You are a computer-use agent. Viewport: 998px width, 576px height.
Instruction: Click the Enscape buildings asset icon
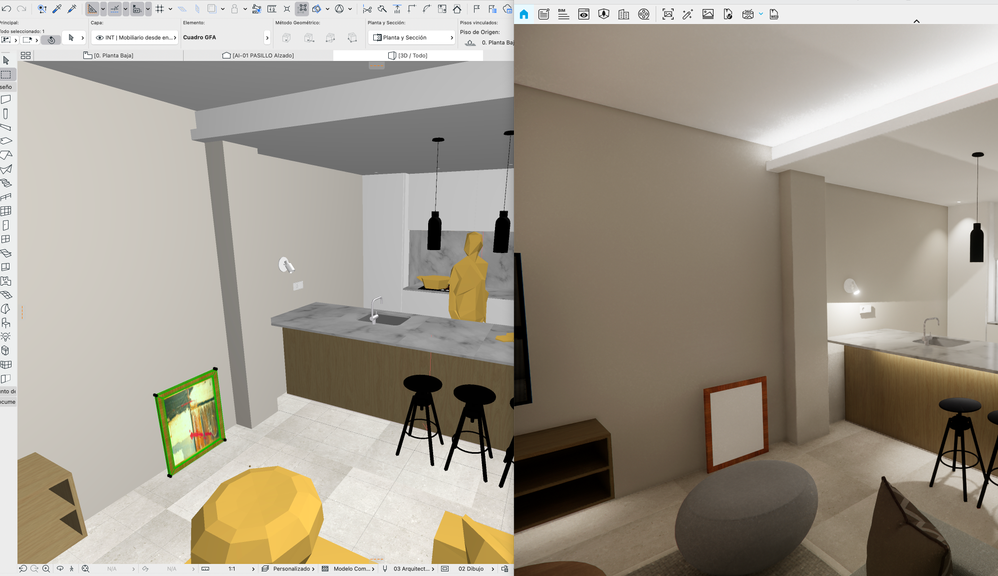[x=624, y=14]
